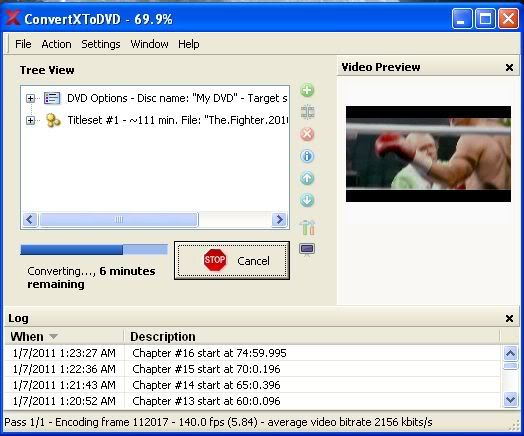
Task: Open the File menu
Action: pyautogui.click(x=23, y=44)
